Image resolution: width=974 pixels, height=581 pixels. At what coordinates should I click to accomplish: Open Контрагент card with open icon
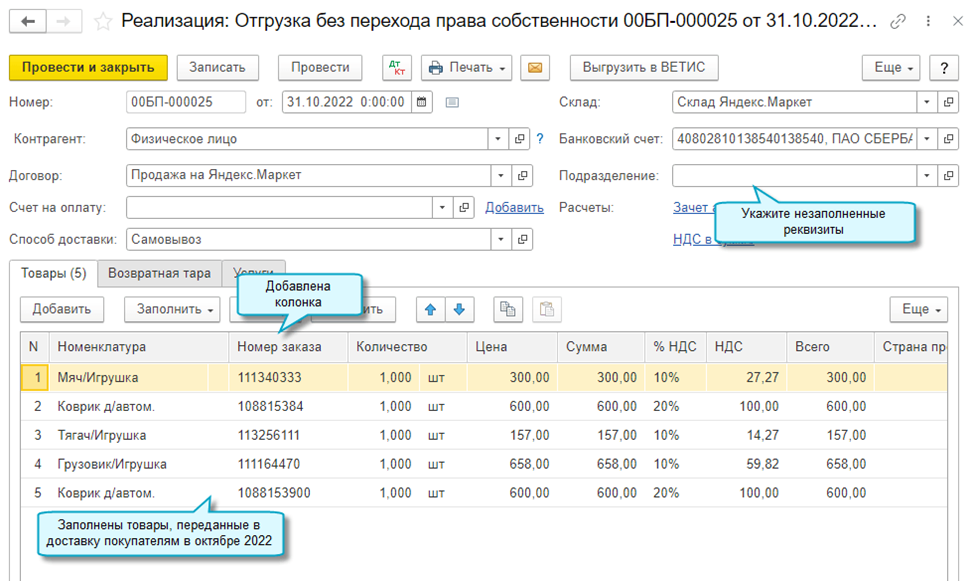point(520,139)
